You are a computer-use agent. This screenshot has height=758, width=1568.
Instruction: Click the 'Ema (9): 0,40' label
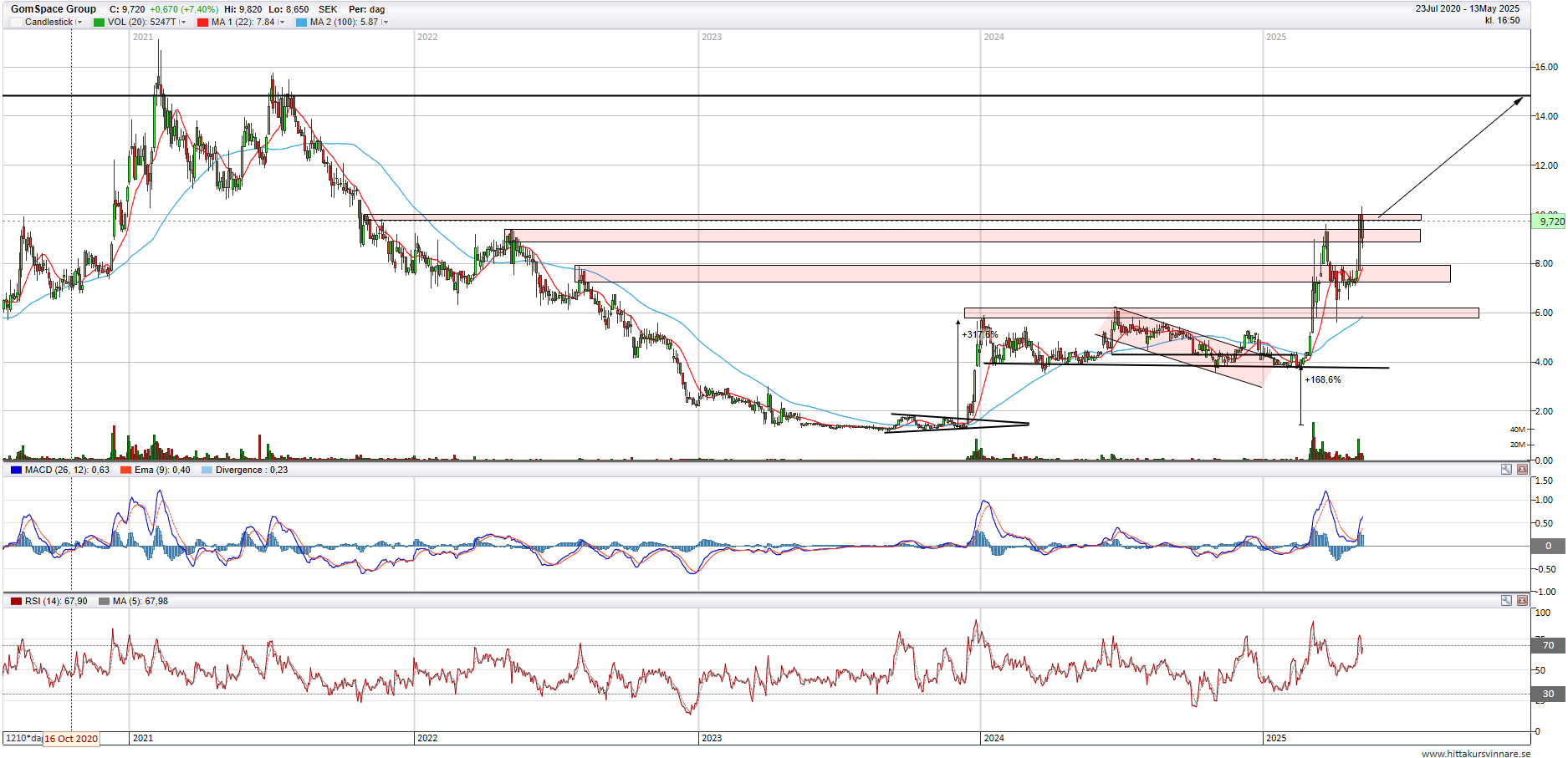pyautogui.click(x=162, y=470)
